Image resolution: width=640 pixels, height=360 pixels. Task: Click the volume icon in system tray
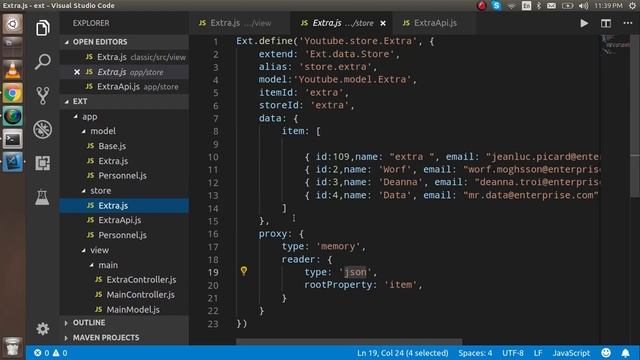pos(583,6)
